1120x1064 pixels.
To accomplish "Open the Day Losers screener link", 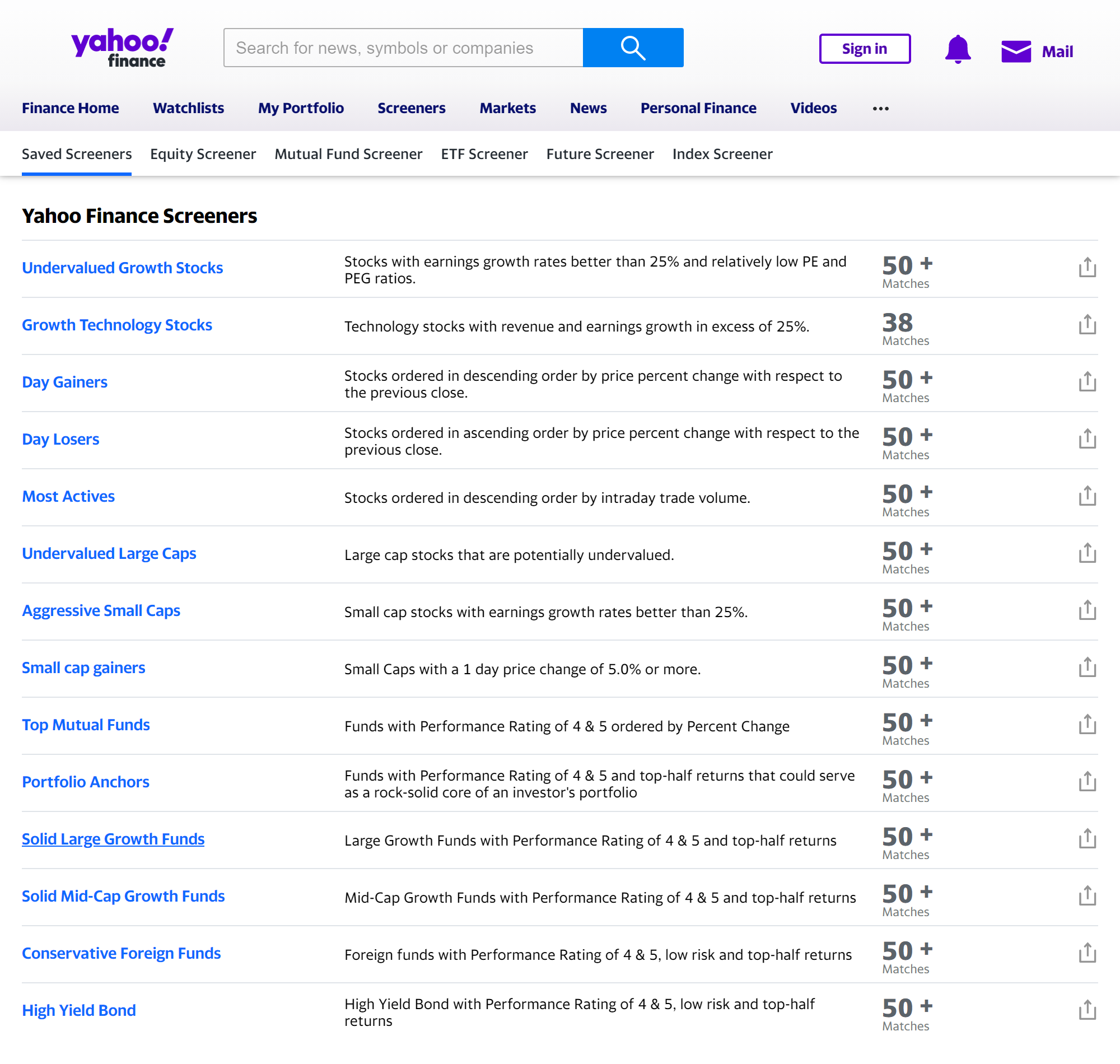I will coord(60,439).
